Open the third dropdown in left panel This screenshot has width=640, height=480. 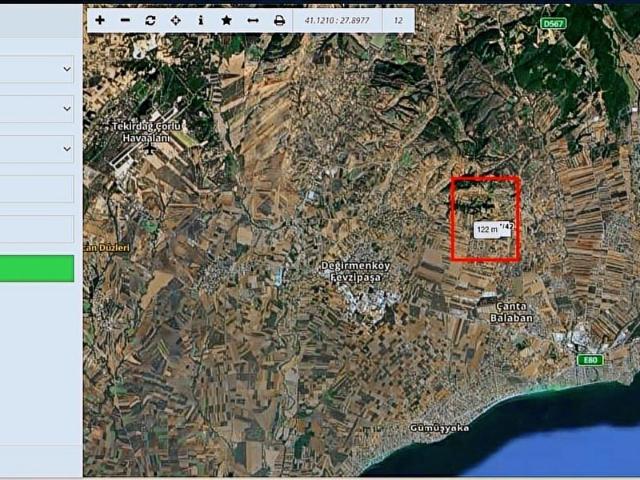pos(37,149)
